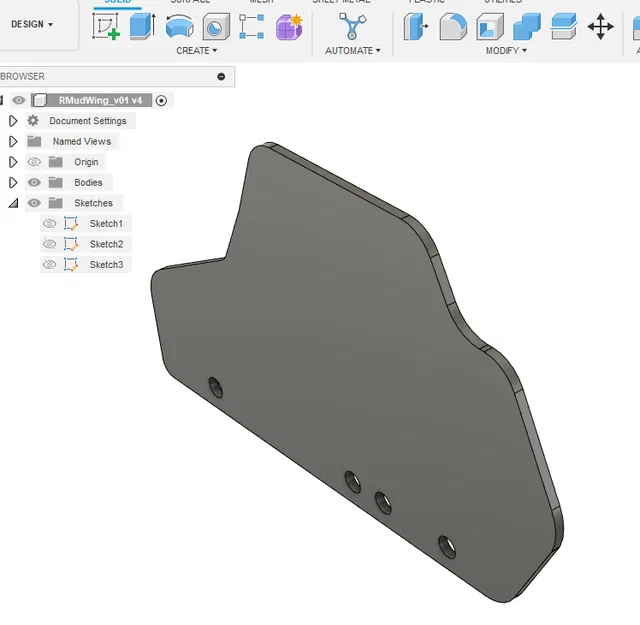The height and width of the screenshot is (625, 640).
Task: Click the Document Settings gear icon
Action: pyautogui.click(x=33, y=121)
